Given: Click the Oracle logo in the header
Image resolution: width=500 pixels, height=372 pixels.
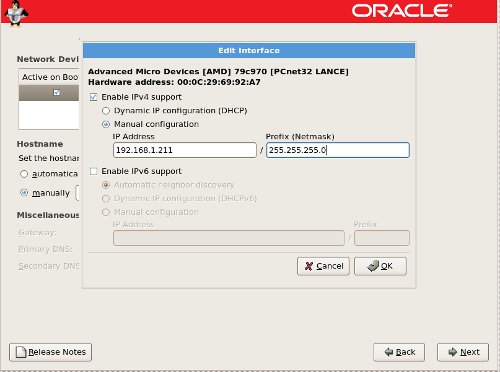Looking at the screenshot, I should [402, 10].
